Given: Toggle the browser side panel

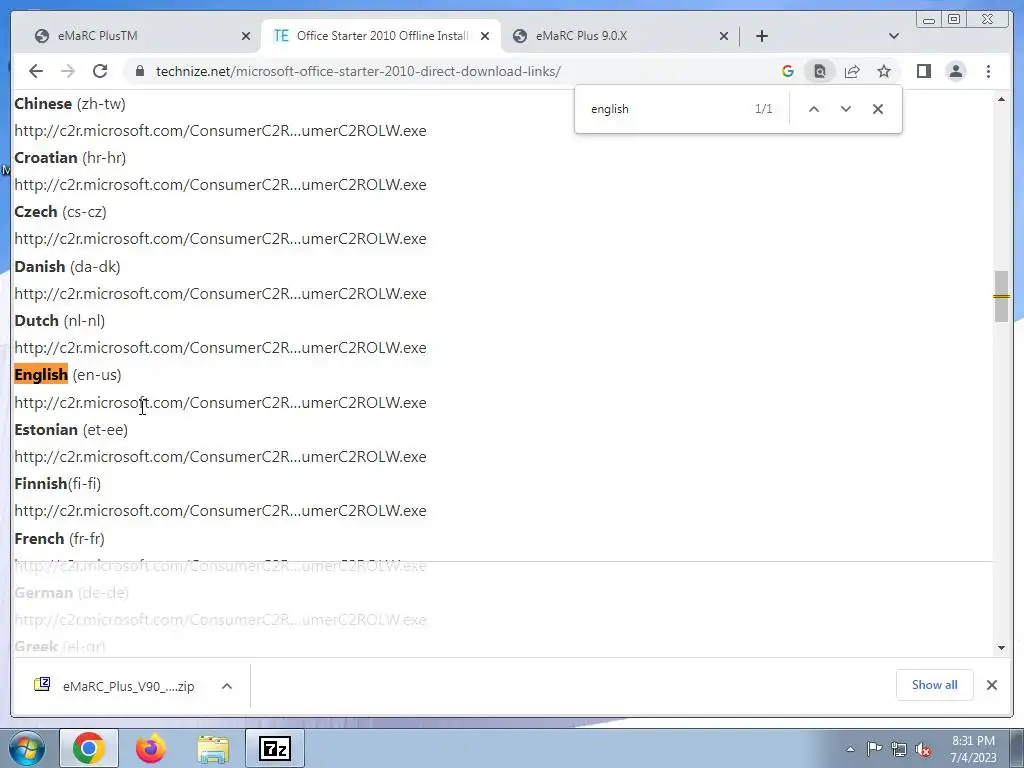Looking at the screenshot, I should tap(923, 71).
